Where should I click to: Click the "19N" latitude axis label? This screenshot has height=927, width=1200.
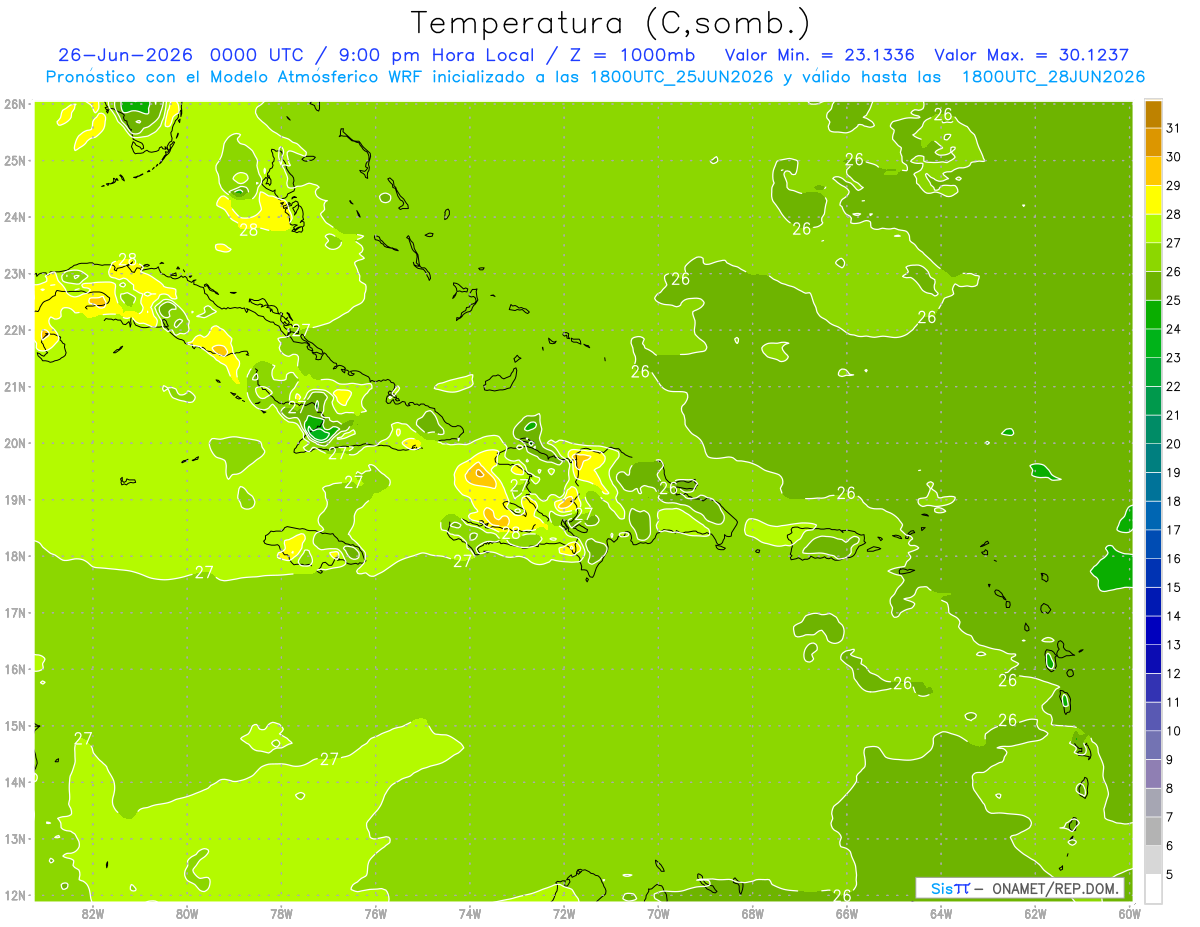[x=15, y=499]
